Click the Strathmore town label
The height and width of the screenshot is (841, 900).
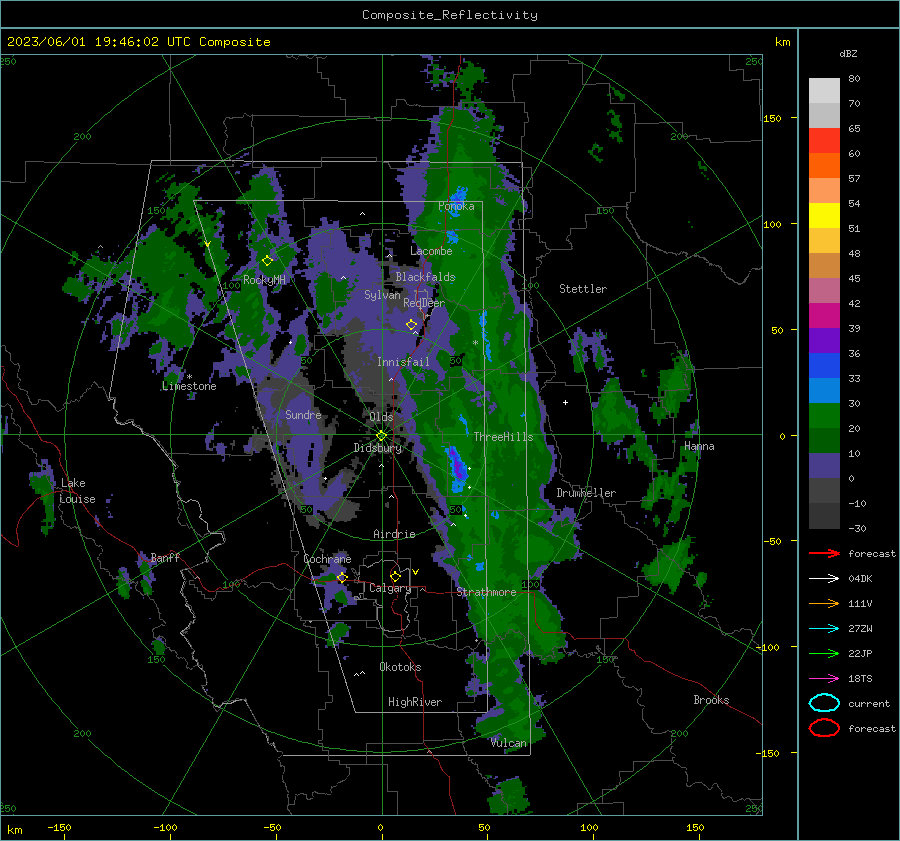pyautogui.click(x=486, y=592)
